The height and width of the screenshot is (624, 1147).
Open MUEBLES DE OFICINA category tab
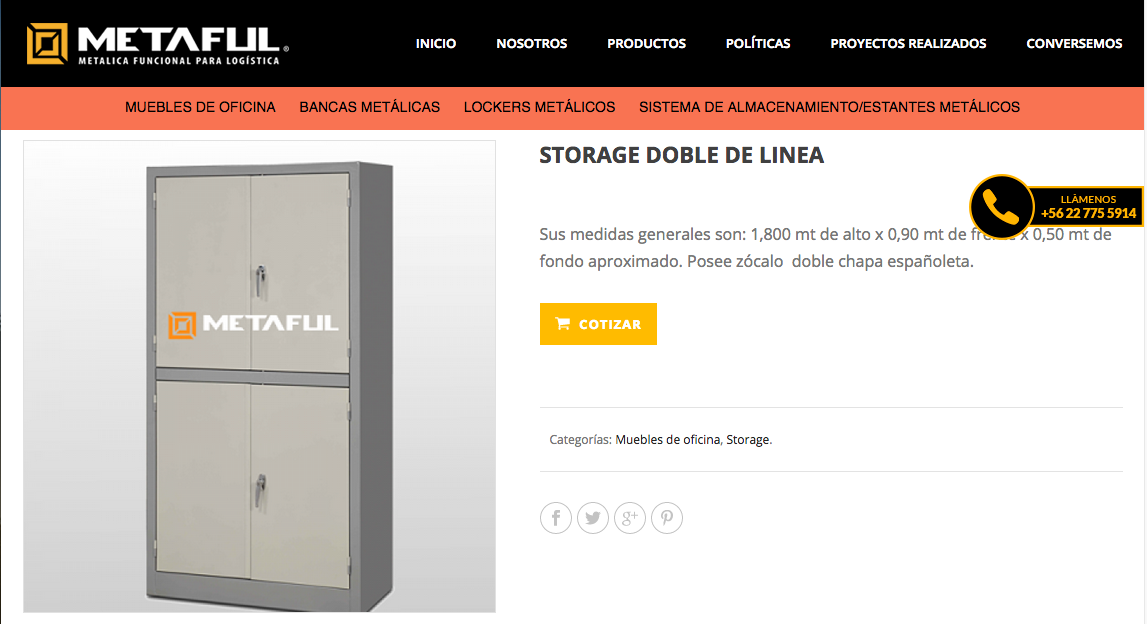pyautogui.click(x=200, y=108)
